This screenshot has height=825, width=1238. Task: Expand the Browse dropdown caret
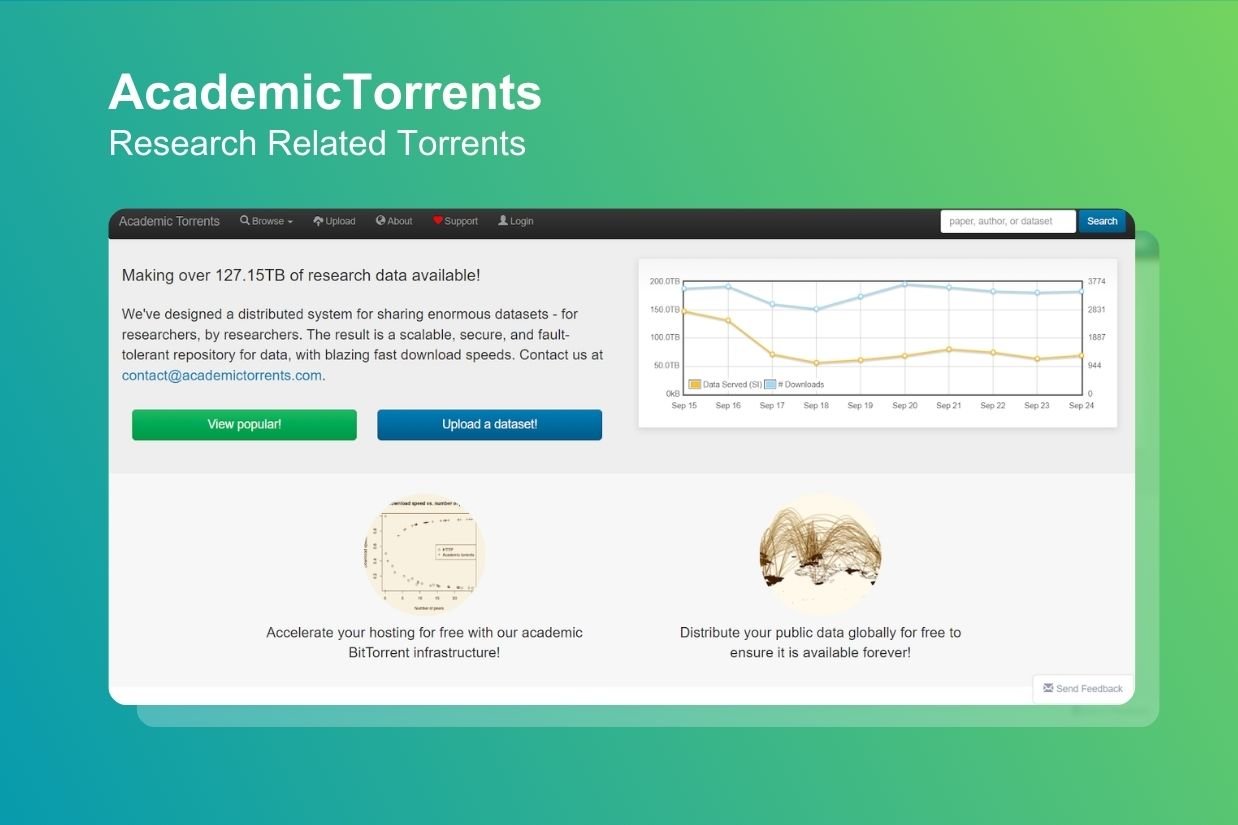click(290, 222)
